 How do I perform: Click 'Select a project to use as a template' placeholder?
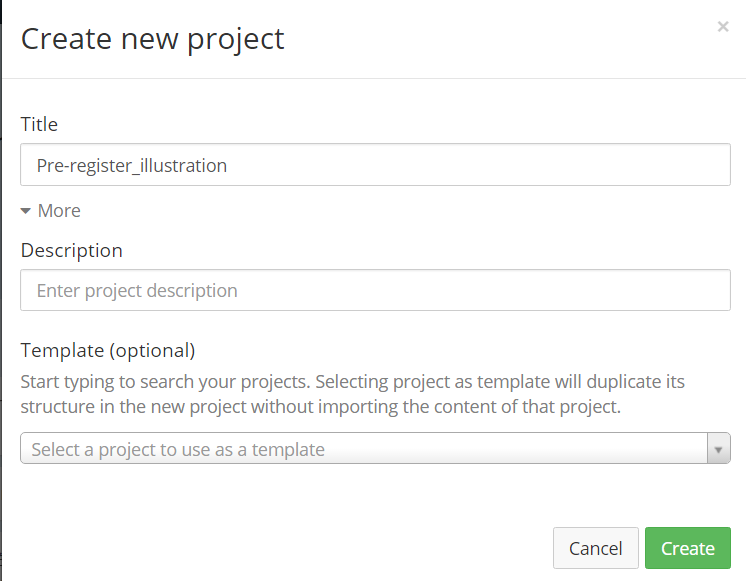point(178,449)
